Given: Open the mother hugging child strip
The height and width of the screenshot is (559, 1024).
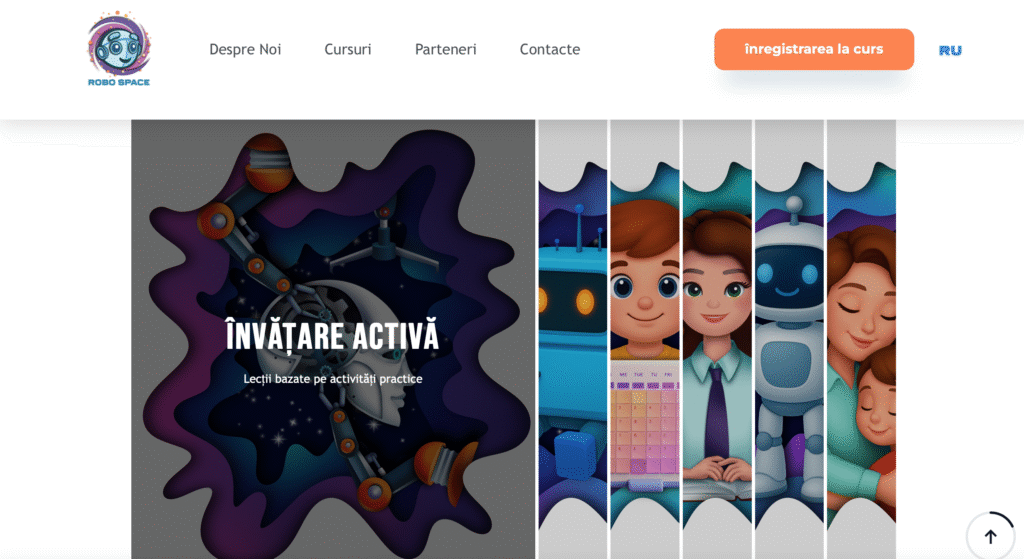Looking at the screenshot, I should coord(861,339).
